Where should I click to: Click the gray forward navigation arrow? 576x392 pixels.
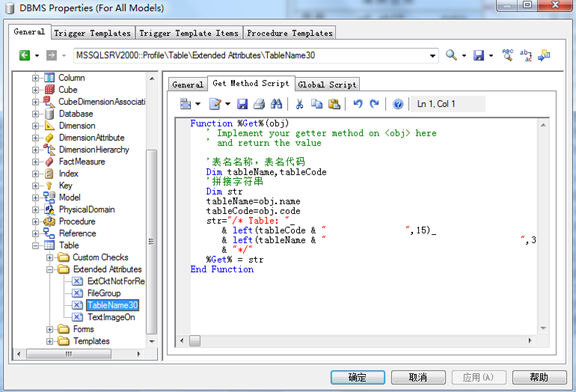point(51,55)
